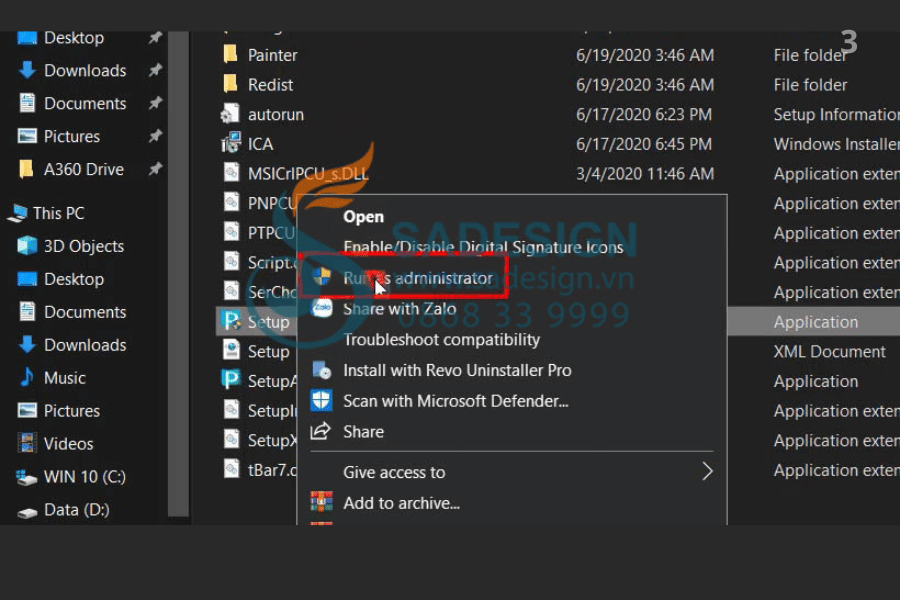Select the Painter folder in file list
Image resolution: width=900 pixels, height=600 pixels.
[272, 55]
